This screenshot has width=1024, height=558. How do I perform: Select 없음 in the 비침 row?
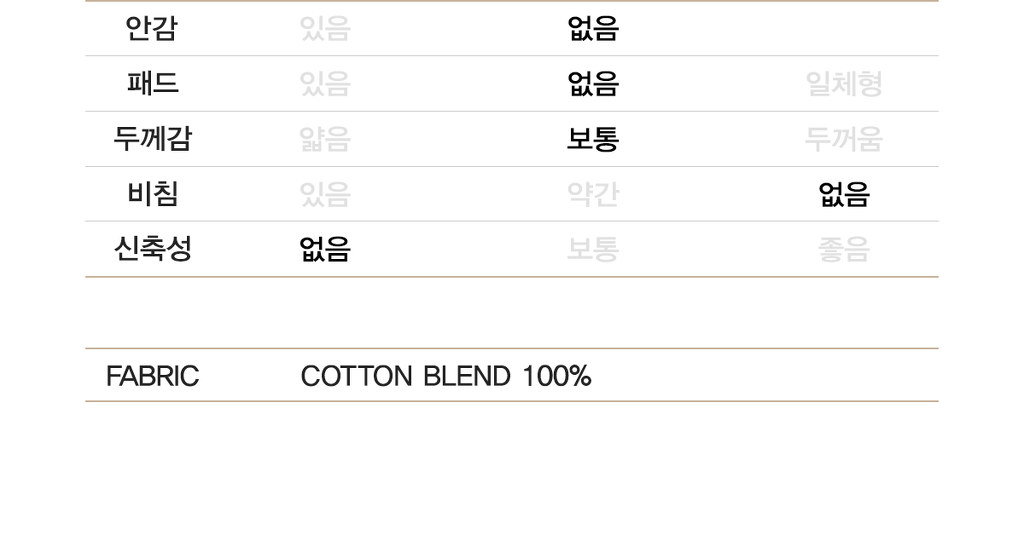point(844,194)
